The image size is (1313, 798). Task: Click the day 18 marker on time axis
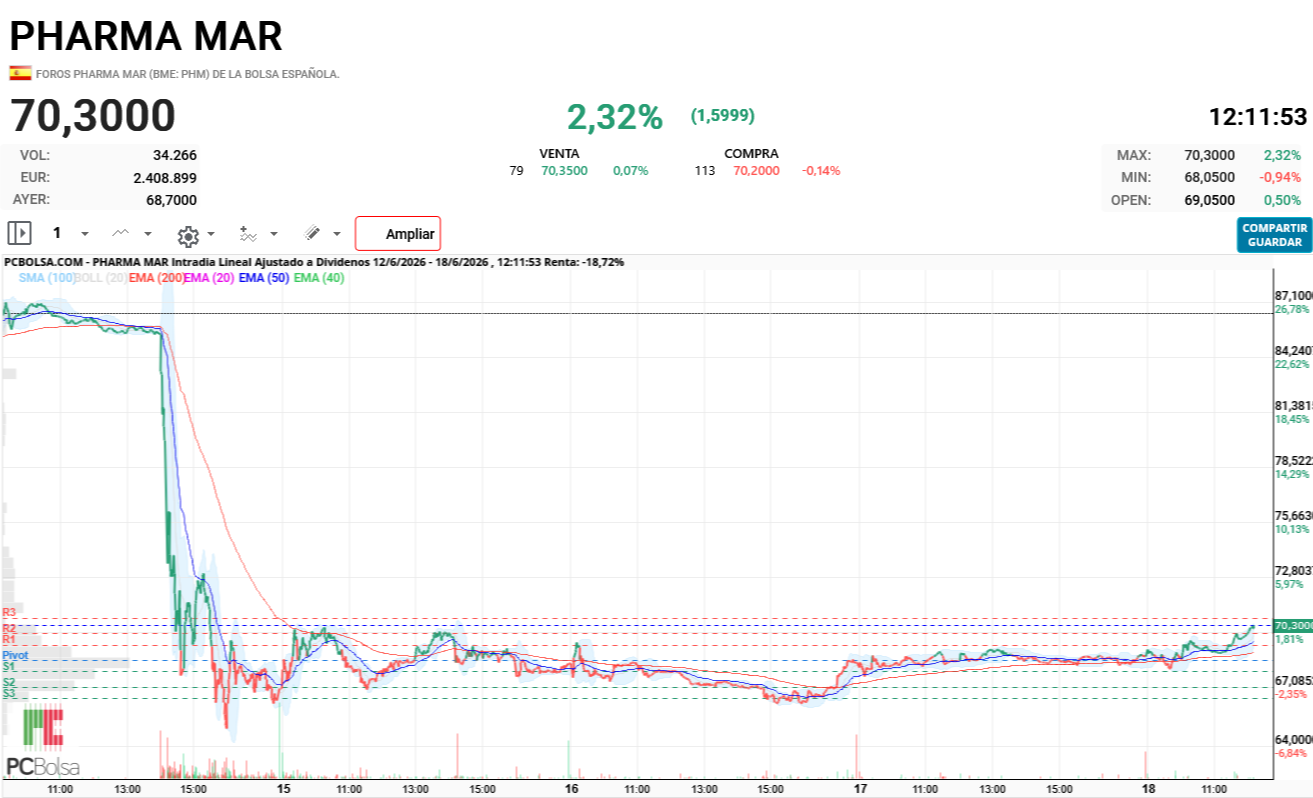[1148, 789]
